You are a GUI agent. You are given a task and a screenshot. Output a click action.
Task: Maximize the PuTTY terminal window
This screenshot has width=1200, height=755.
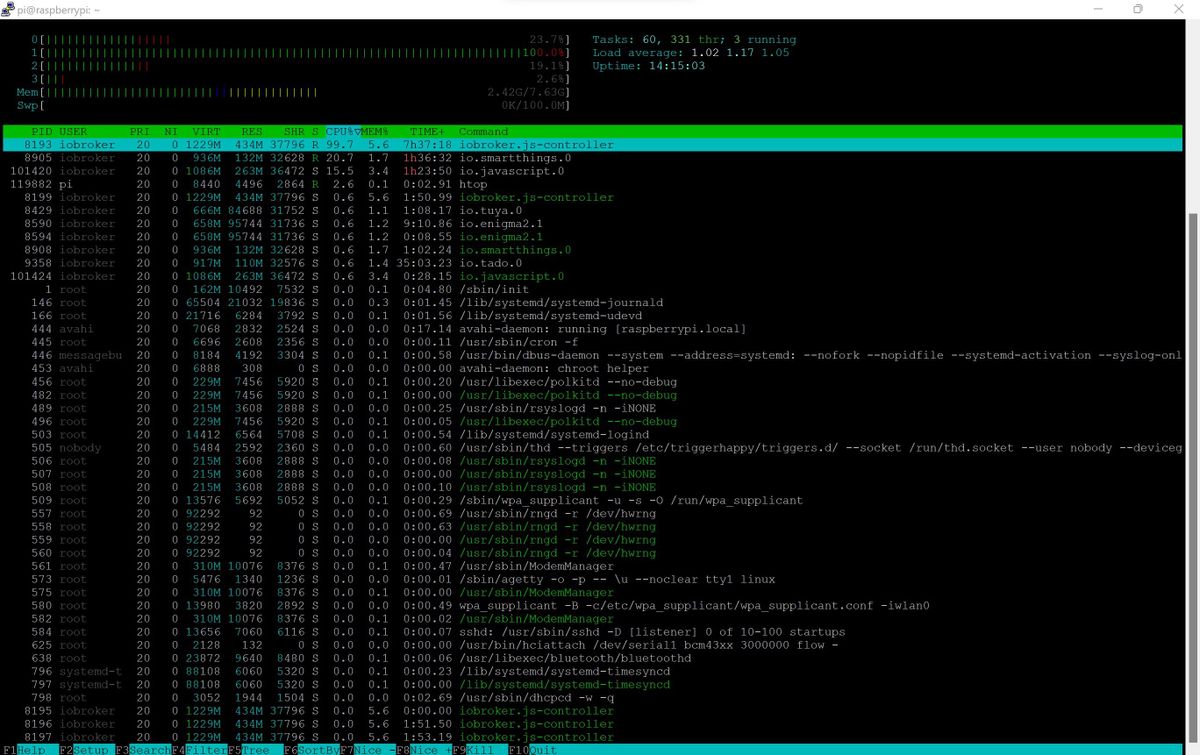[x=1137, y=9]
